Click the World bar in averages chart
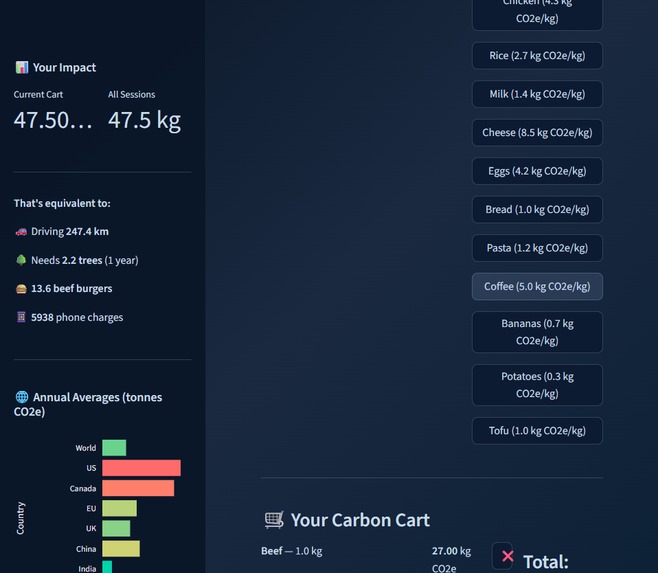 pyautogui.click(x=114, y=448)
